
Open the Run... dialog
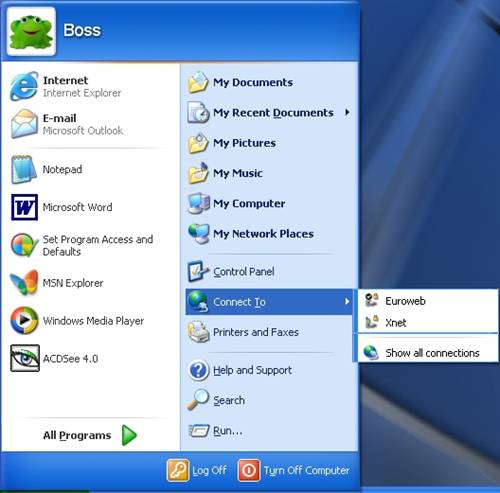(269, 431)
